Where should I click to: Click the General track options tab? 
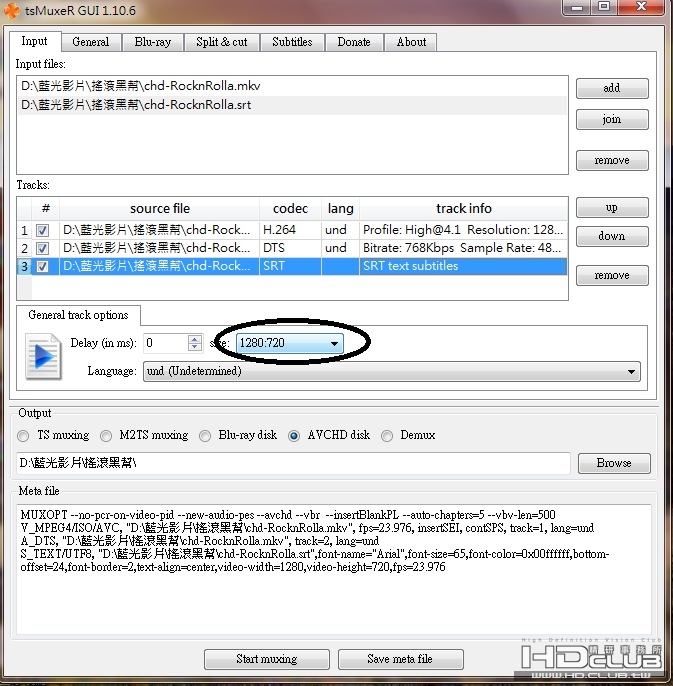78,315
